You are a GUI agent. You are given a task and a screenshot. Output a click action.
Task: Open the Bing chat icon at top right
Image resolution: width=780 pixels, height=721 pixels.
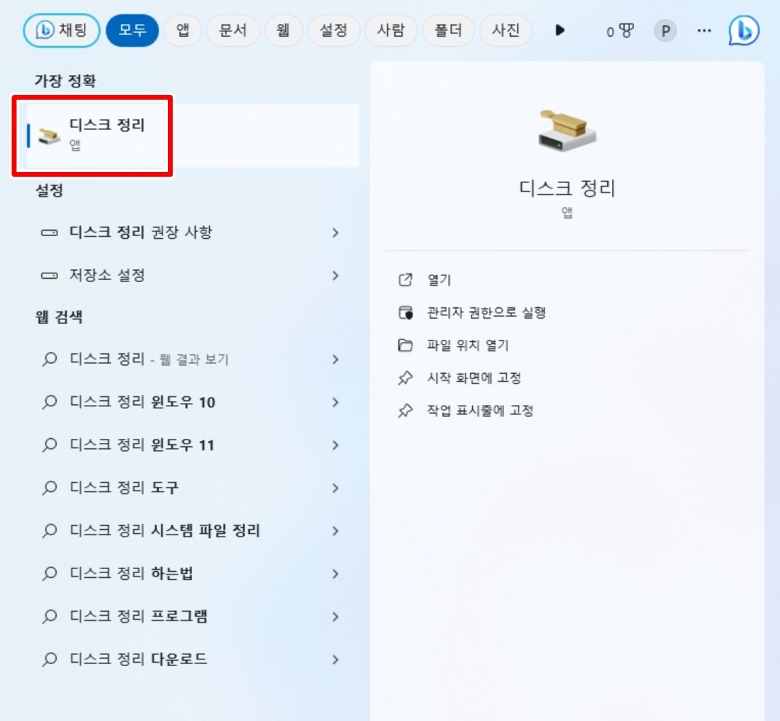coord(744,31)
